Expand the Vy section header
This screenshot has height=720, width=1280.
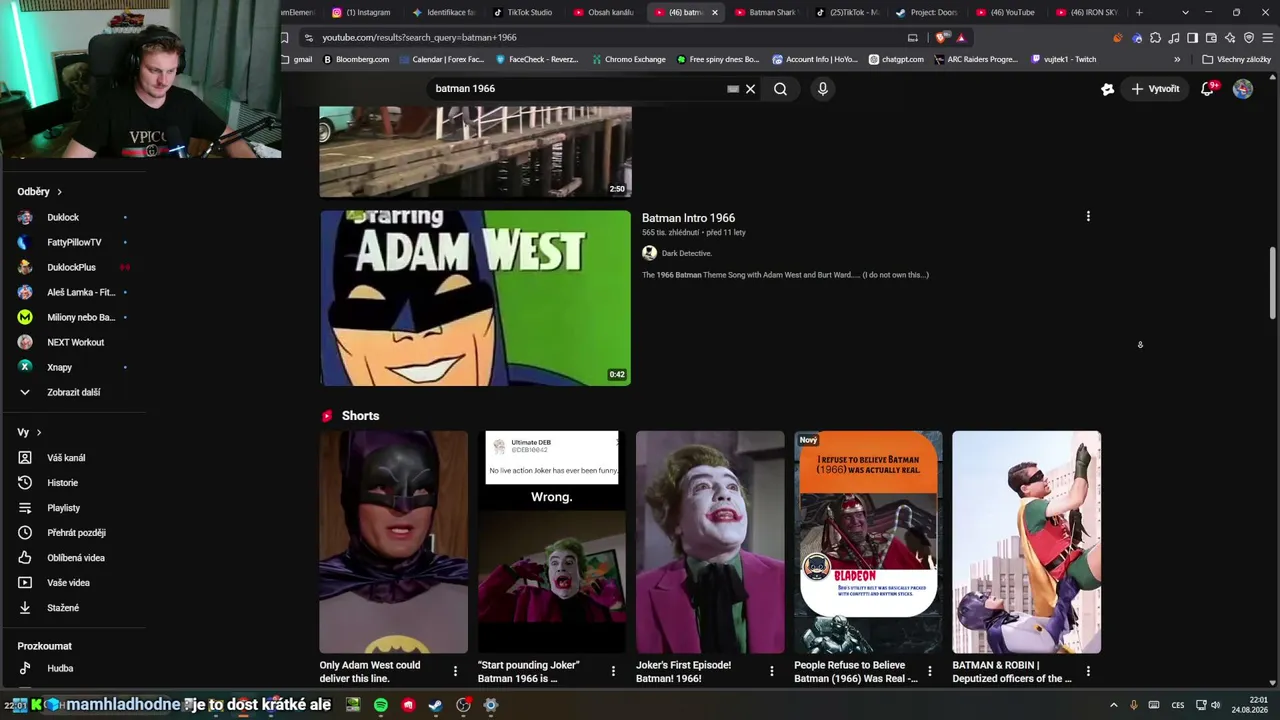coord(29,432)
